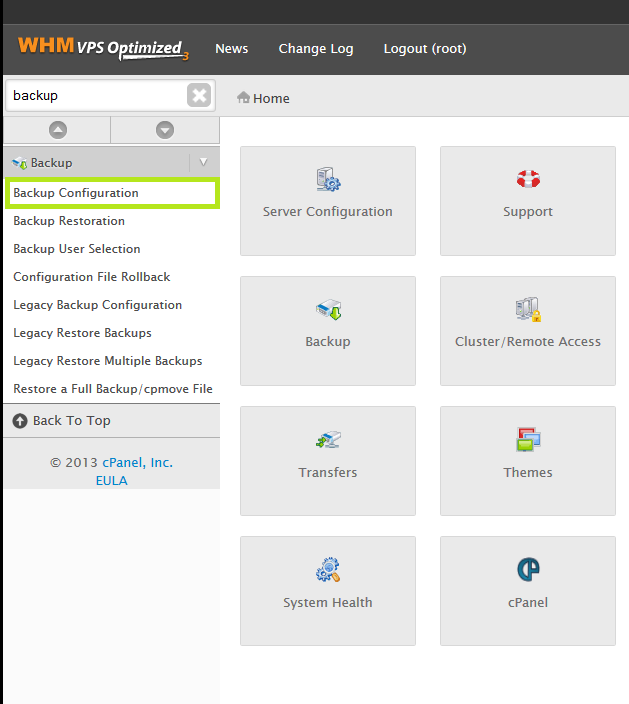Follow the cPanel, Inc. link
This screenshot has height=704, width=629.
click(137, 462)
